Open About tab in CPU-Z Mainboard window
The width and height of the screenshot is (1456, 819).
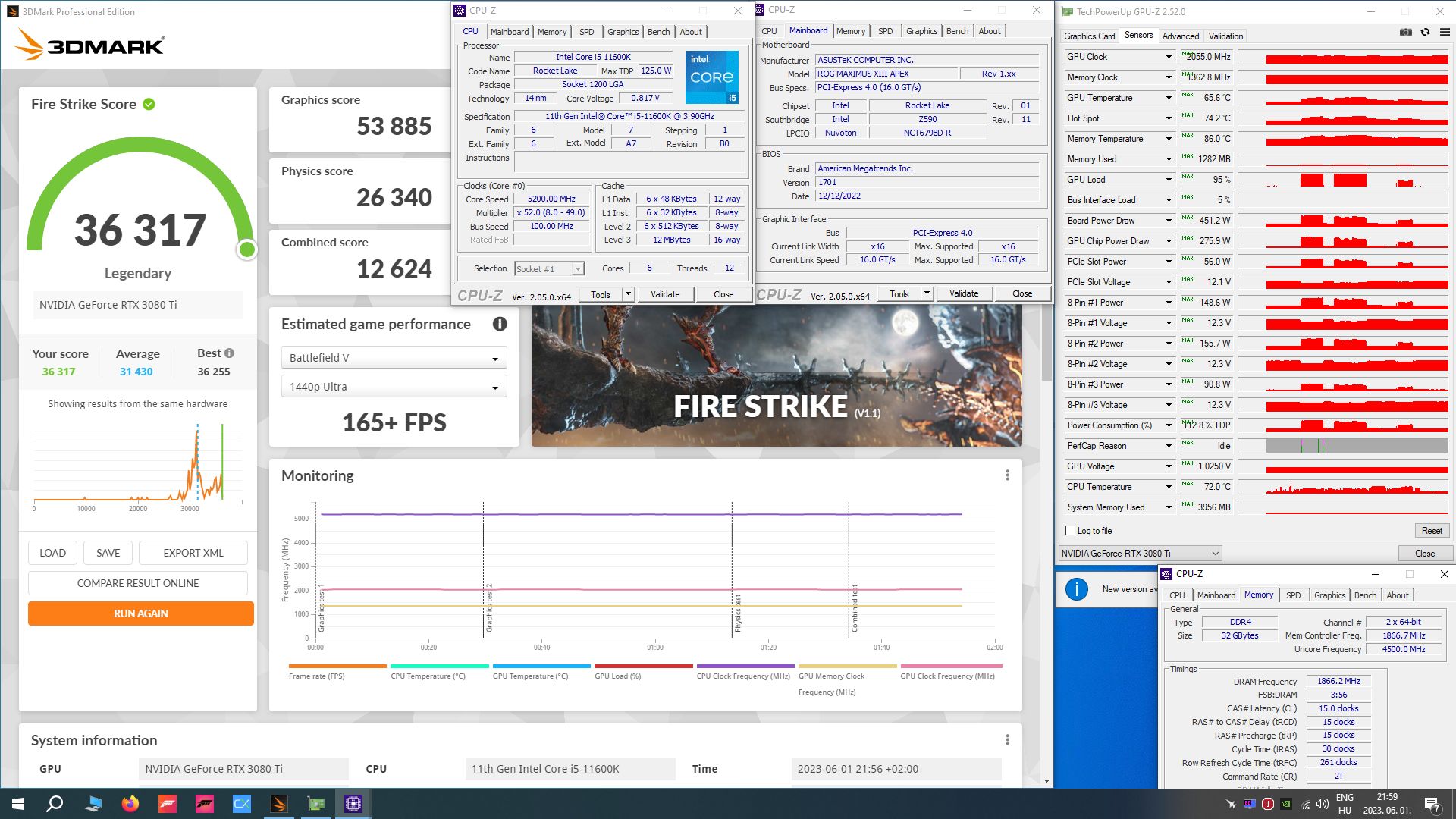pos(989,31)
